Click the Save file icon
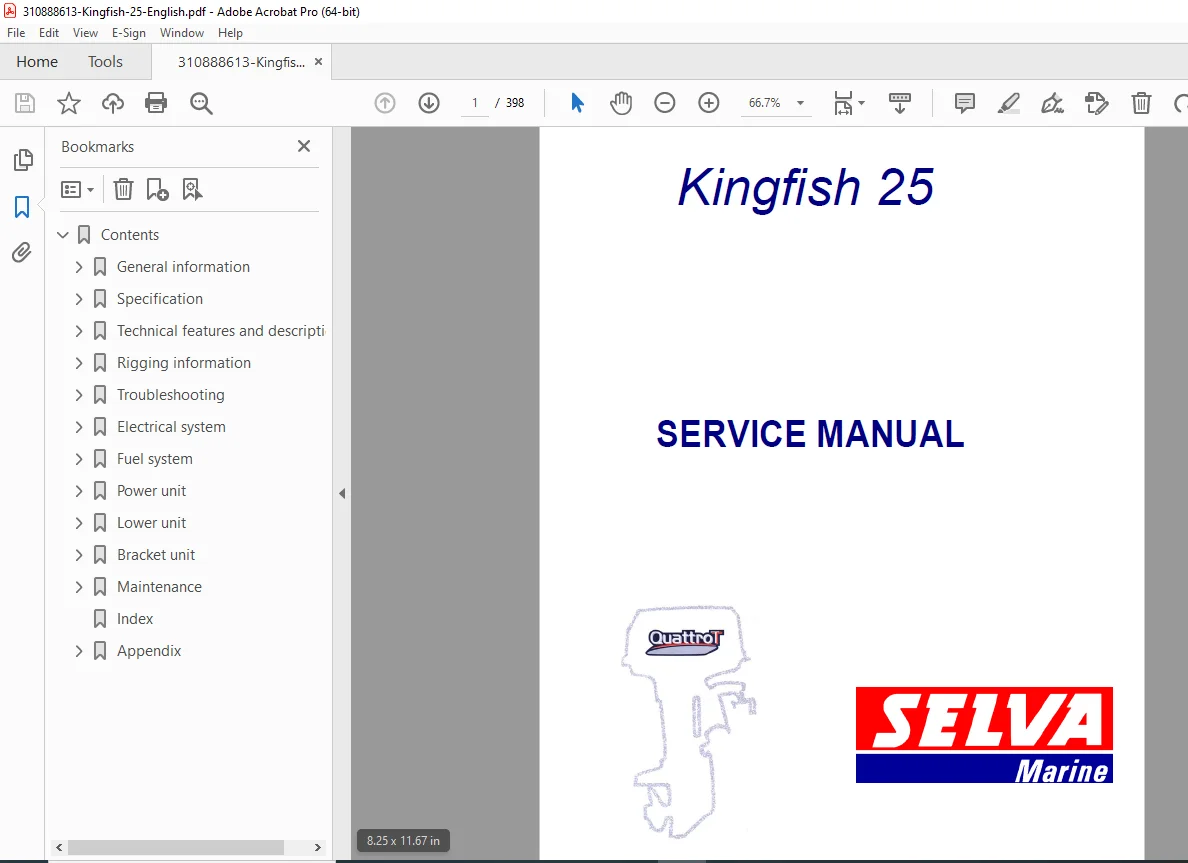This screenshot has height=863, width=1188. [25, 103]
